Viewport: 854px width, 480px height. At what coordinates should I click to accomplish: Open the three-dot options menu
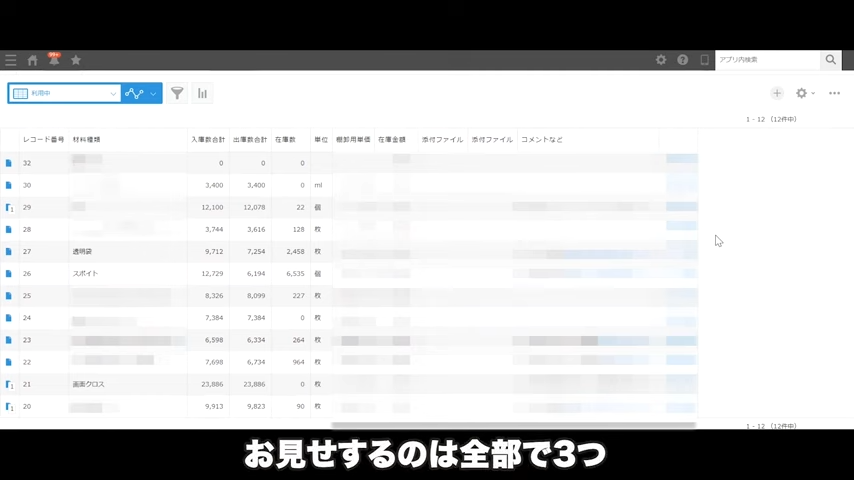pyautogui.click(x=834, y=93)
